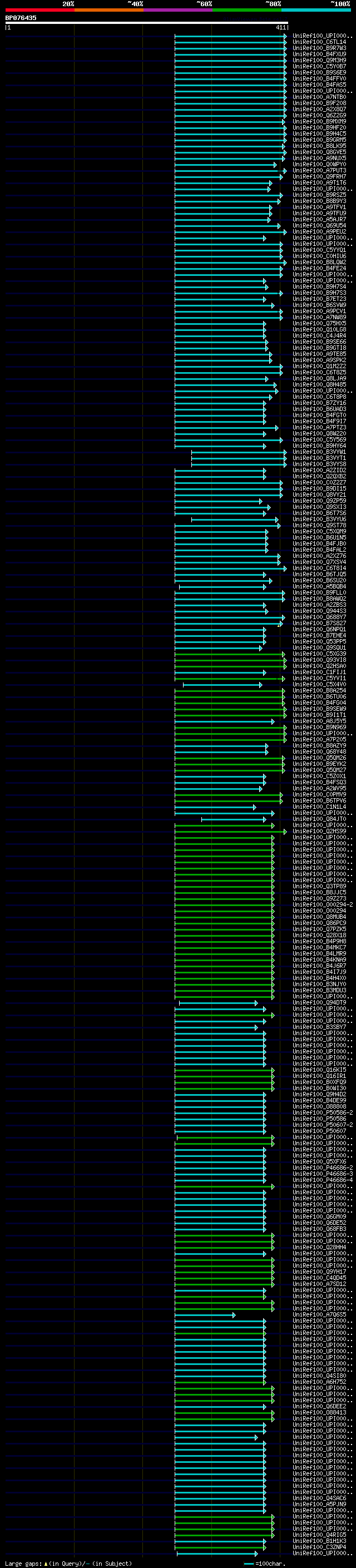Click on UniRef100_A5AJR7 entry
The width and height of the screenshot is (356, 1568).
point(319,220)
